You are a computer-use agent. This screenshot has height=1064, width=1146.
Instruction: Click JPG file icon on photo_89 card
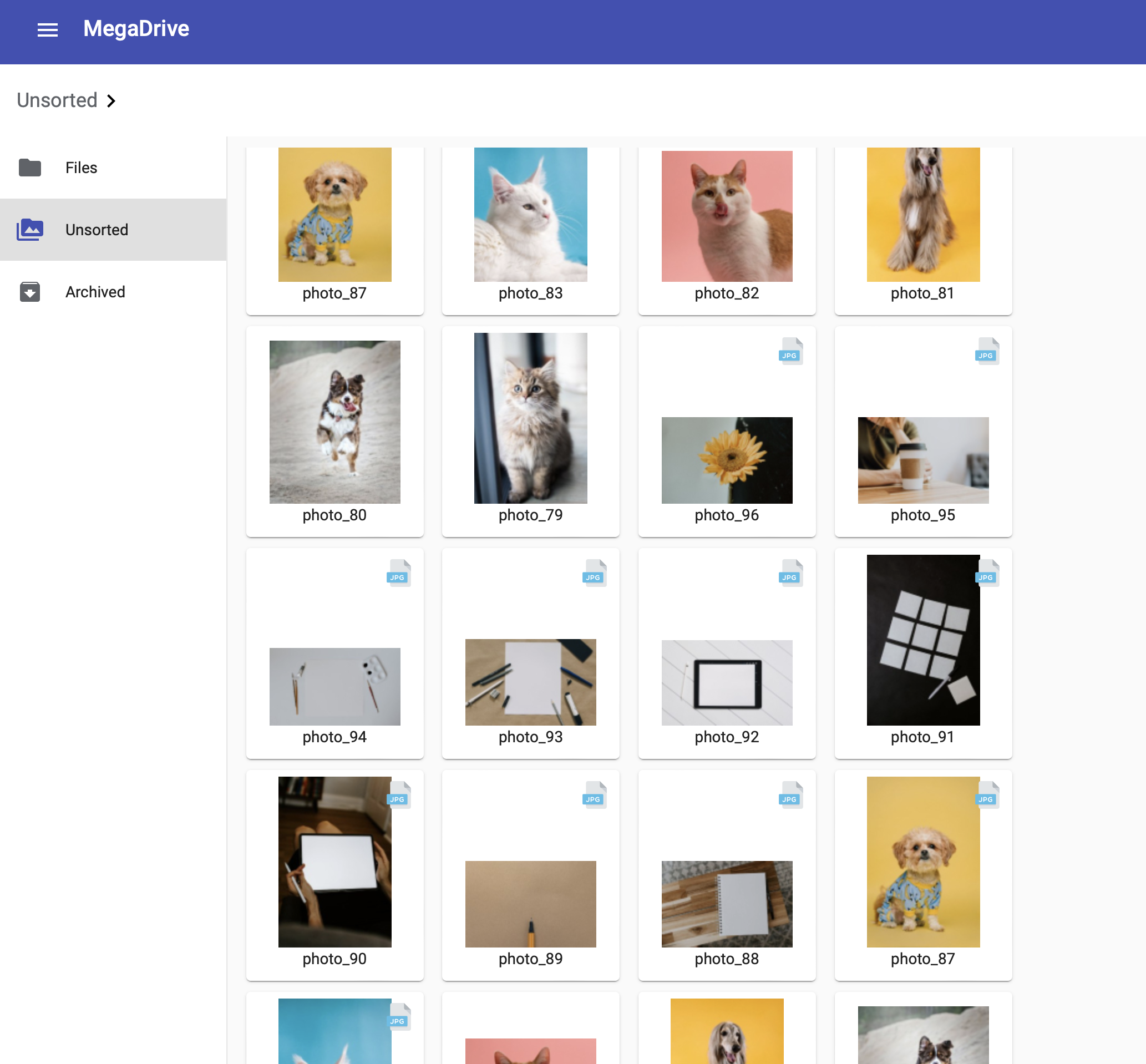[594, 794]
